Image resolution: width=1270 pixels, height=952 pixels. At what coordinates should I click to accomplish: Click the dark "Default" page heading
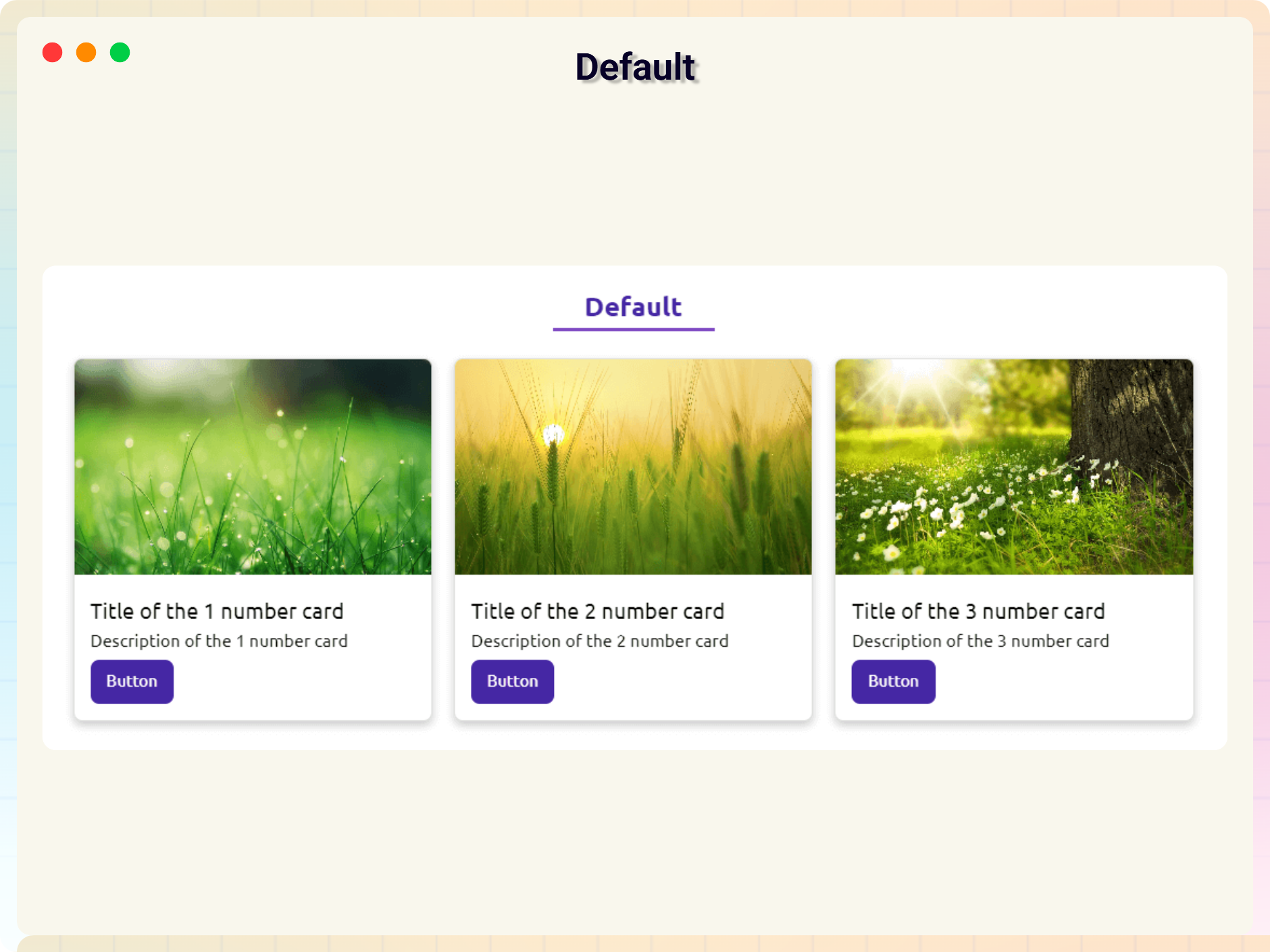point(635,67)
